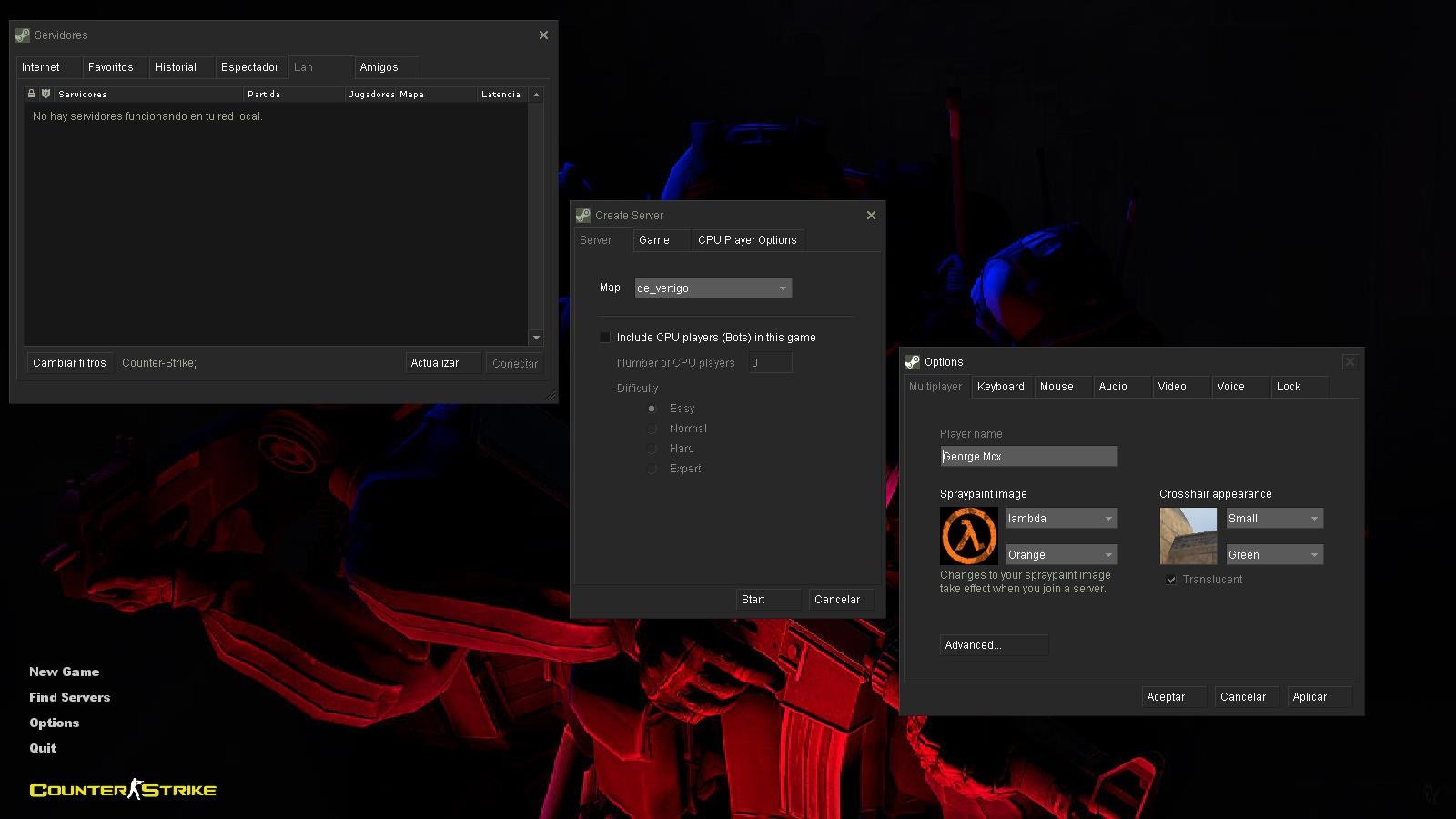Viewport: 1456px width, 819px height.
Task: Open the spraypaint color dropdown showing Orange
Action: (x=1062, y=555)
